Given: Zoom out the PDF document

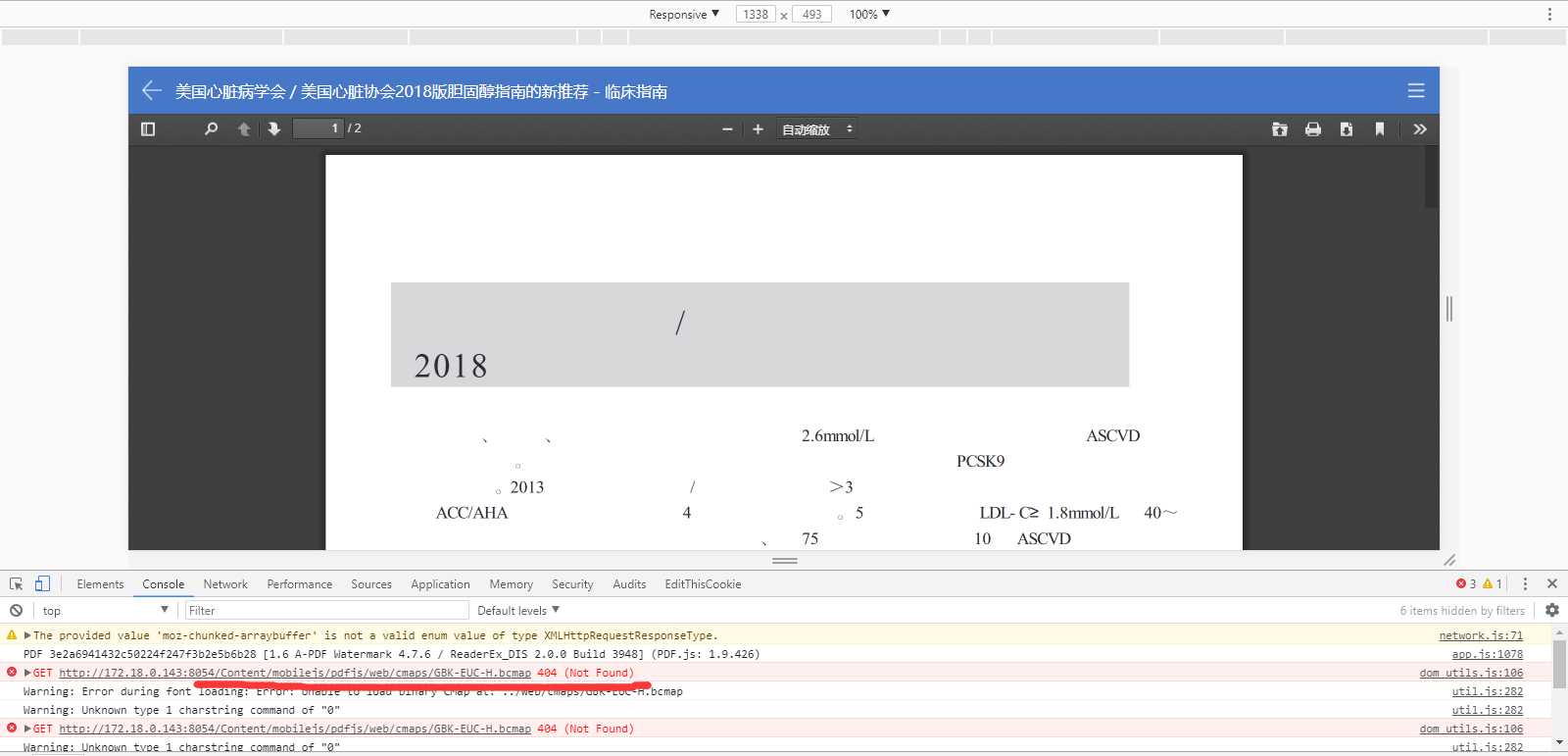Looking at the screenshot, I should point(727,129).
